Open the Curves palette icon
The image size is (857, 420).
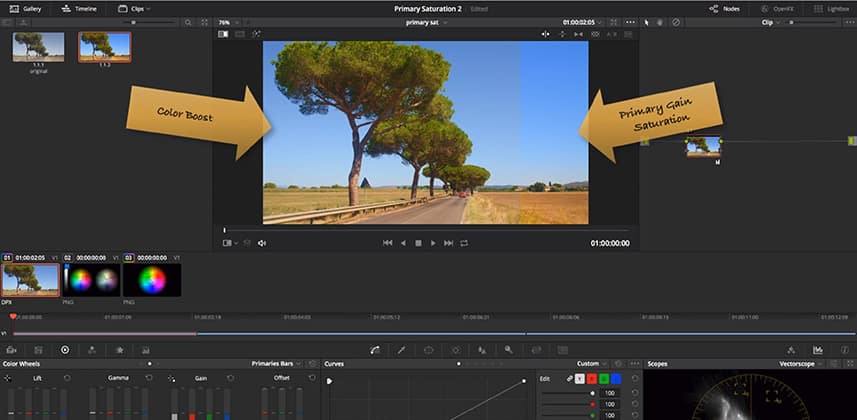375,350
